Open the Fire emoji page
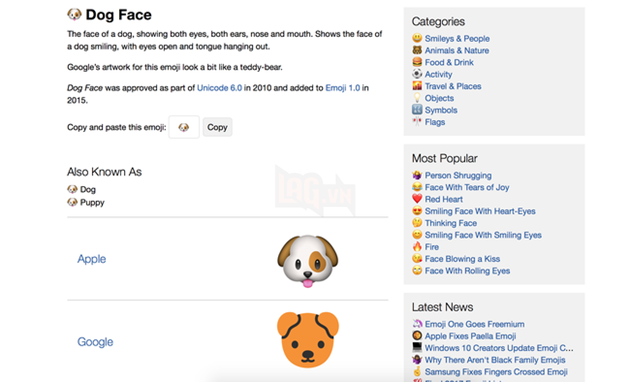The height and width of the screenshot is (382, 630). [x=432, y=247]
